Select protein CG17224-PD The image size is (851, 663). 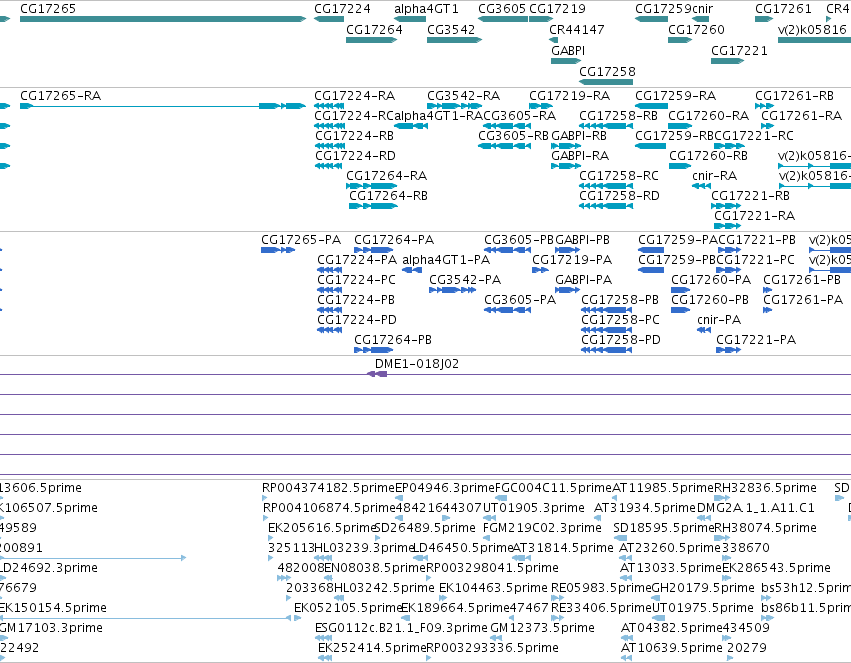pos(329,329)
